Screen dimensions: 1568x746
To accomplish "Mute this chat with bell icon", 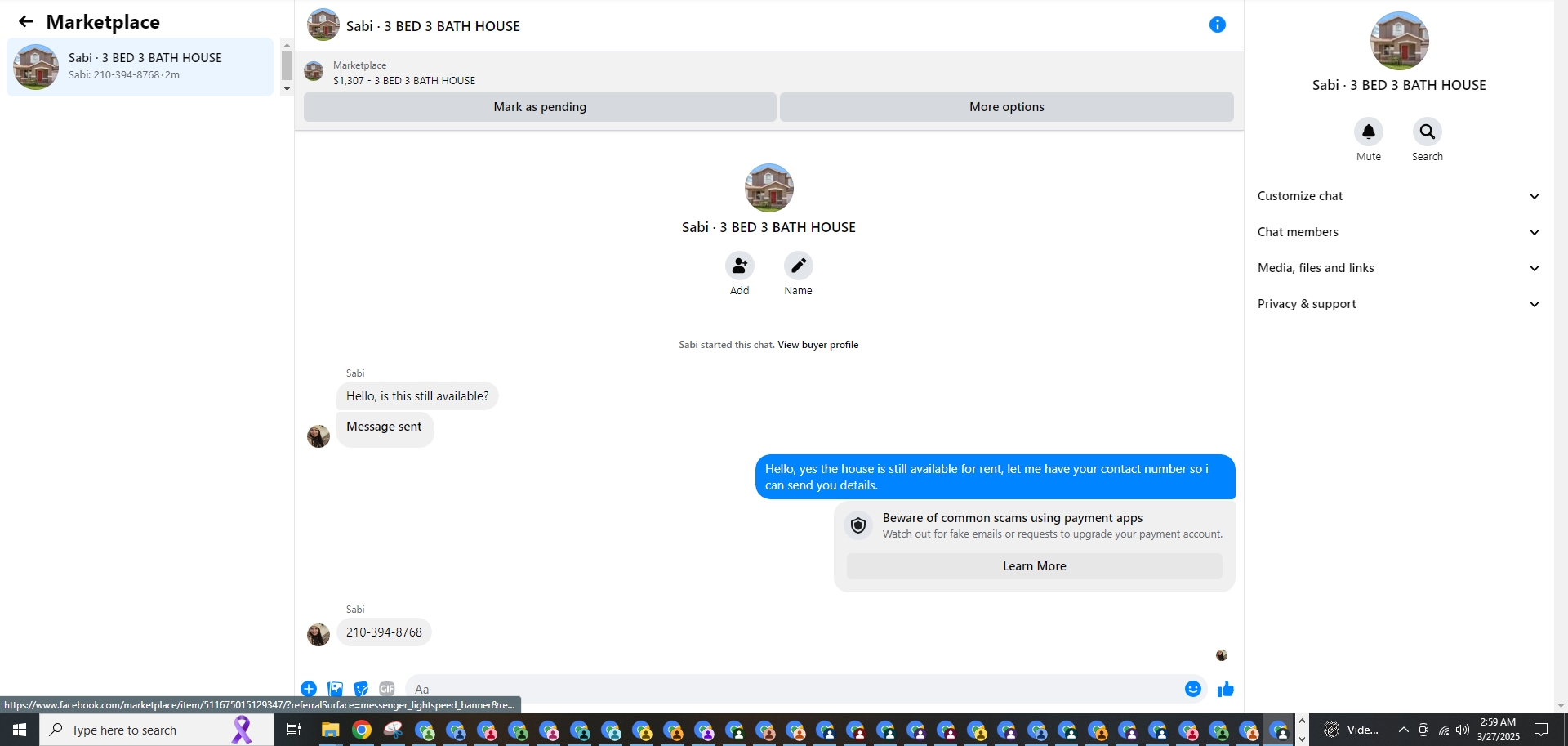I will click(1369, 132).
